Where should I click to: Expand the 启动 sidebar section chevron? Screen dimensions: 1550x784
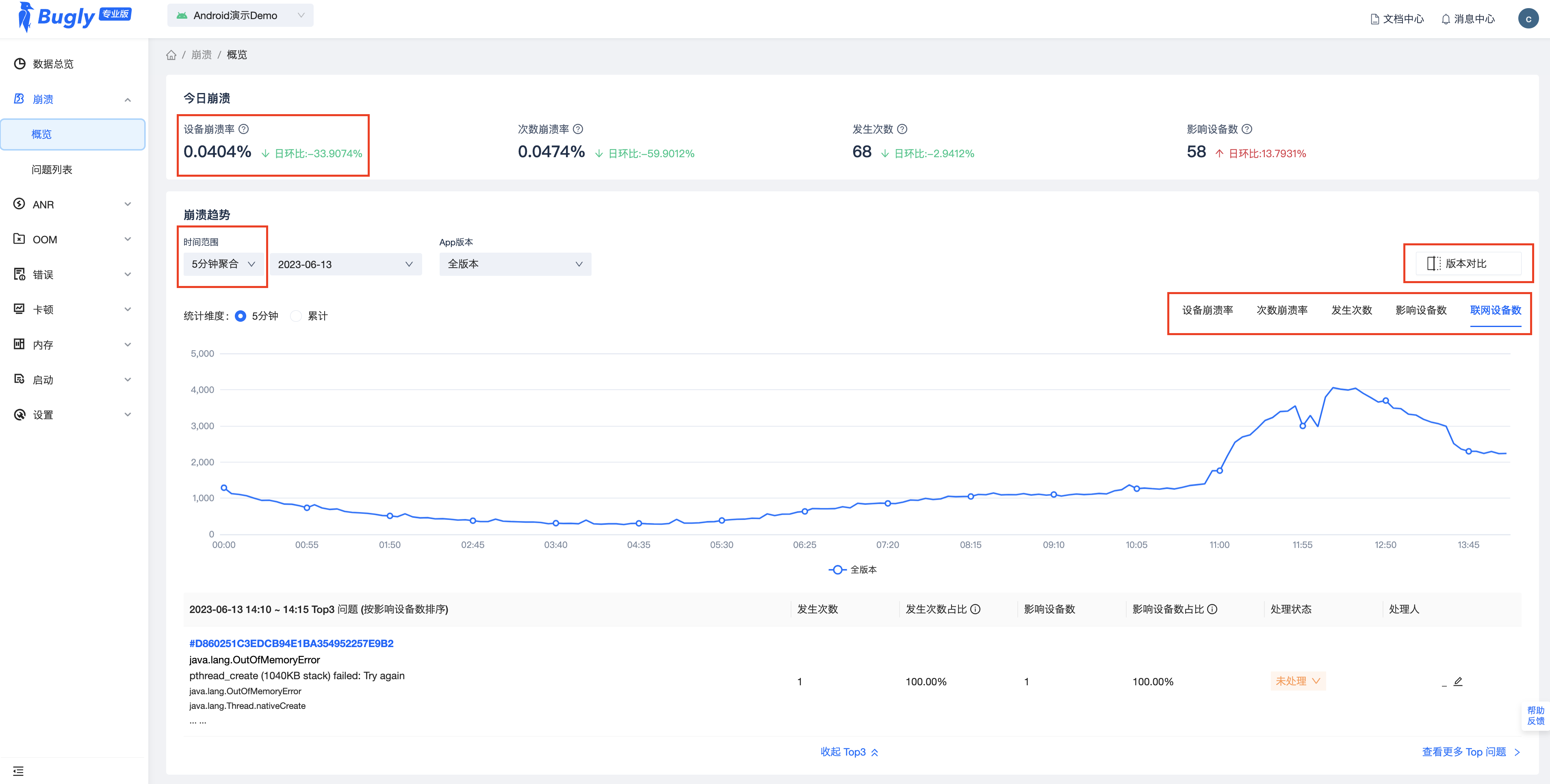[128, 379]
